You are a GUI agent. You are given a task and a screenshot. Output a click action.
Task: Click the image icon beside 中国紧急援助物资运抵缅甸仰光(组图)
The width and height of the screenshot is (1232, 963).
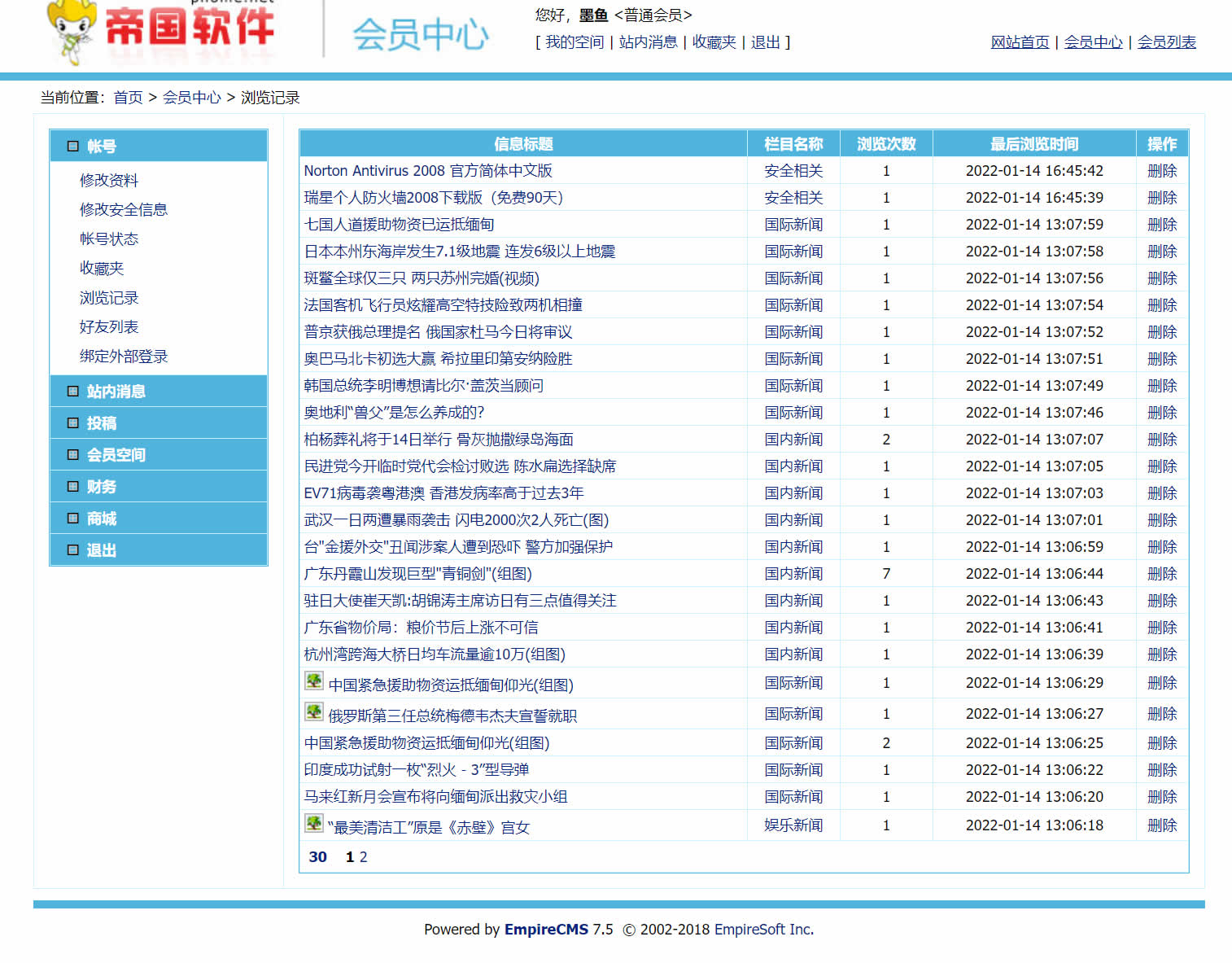point(313,681)
